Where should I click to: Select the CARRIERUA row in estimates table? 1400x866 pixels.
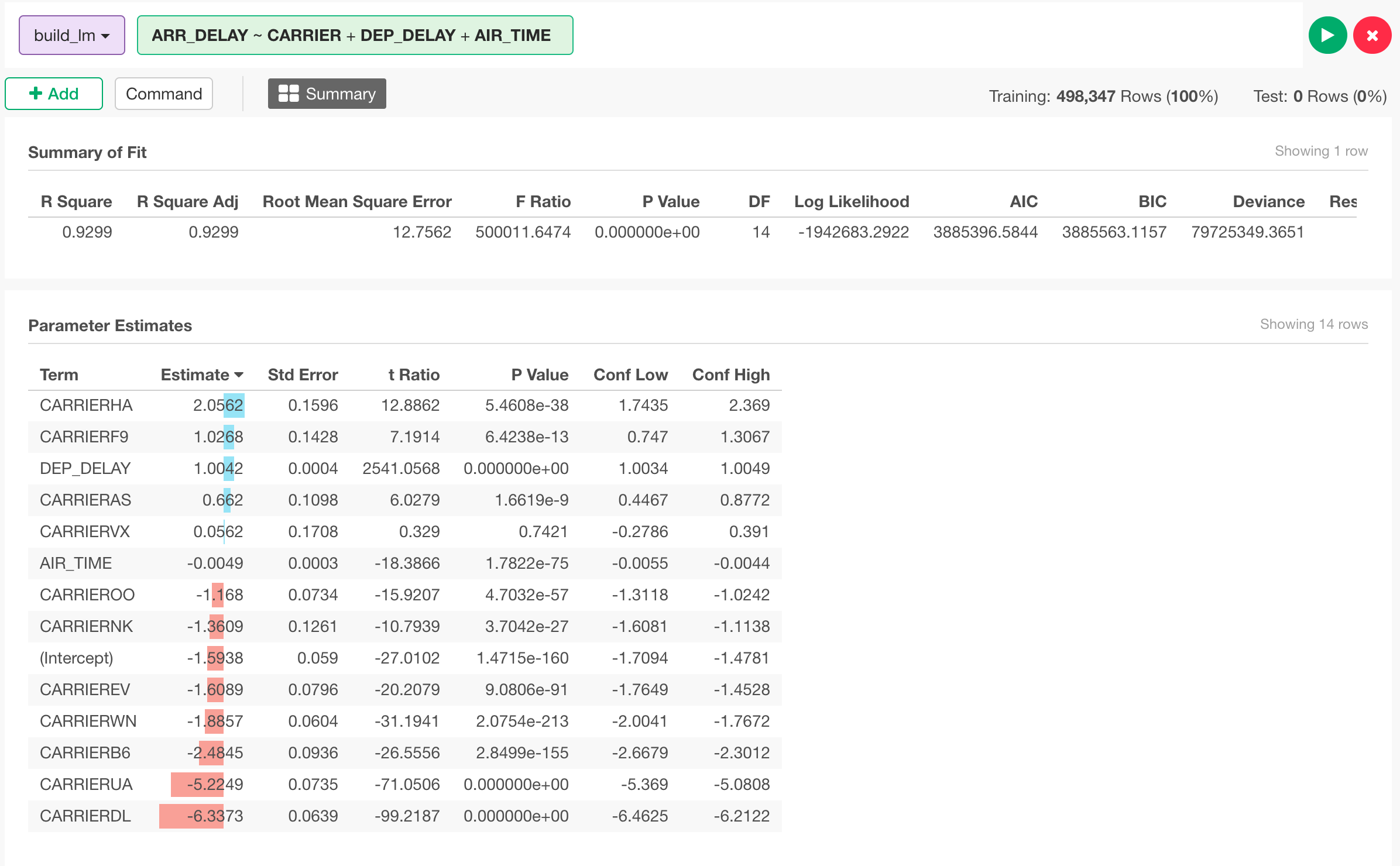[x=85, y=783]
